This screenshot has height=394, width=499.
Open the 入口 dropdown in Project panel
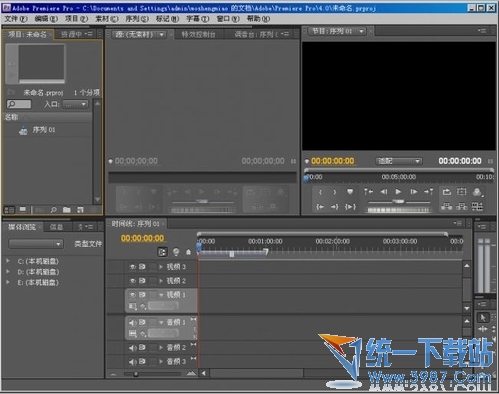pyautogui.click(x=76, y=104)
